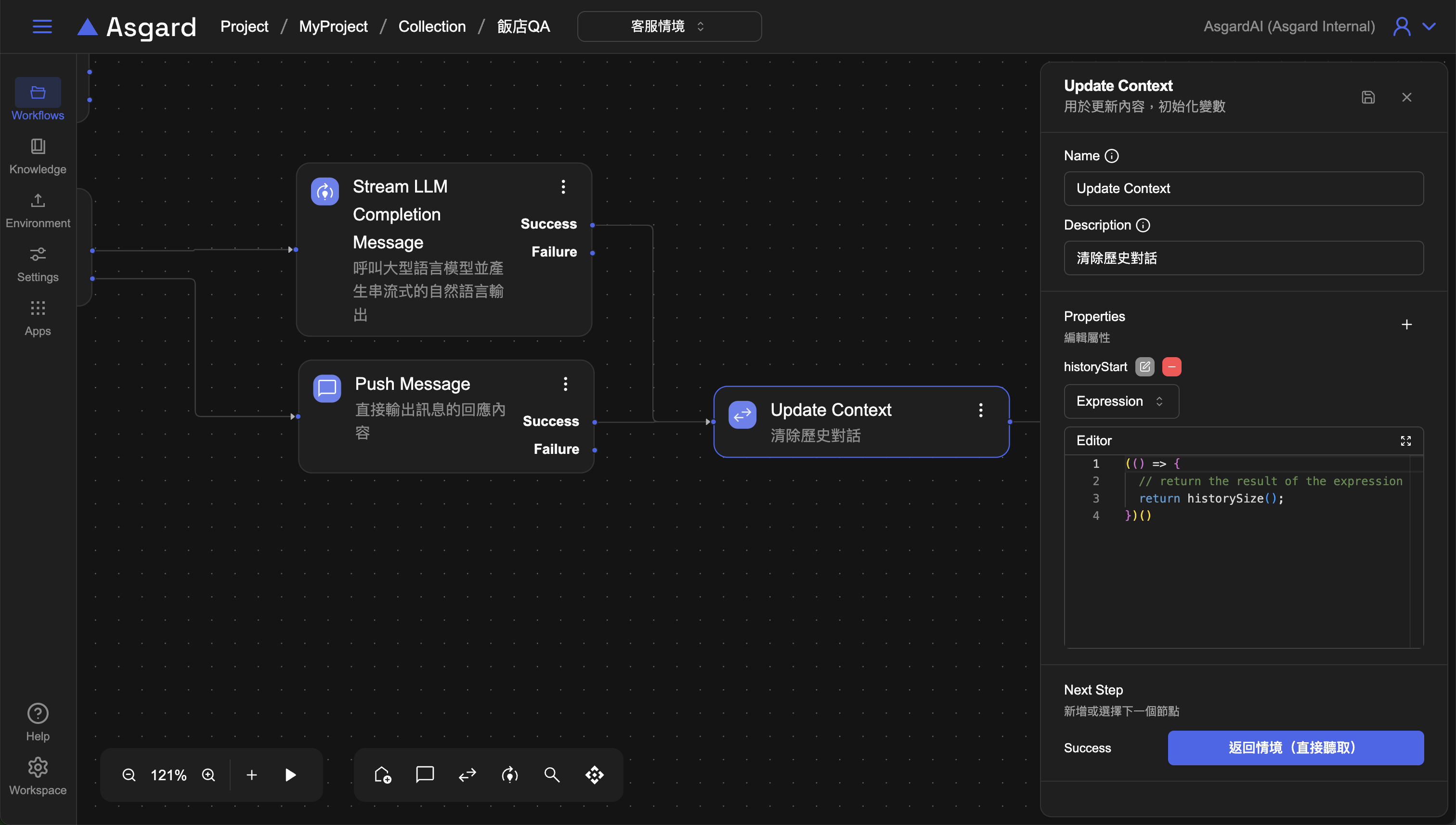Add a Push Message node from toolbar

pos(425,774)
